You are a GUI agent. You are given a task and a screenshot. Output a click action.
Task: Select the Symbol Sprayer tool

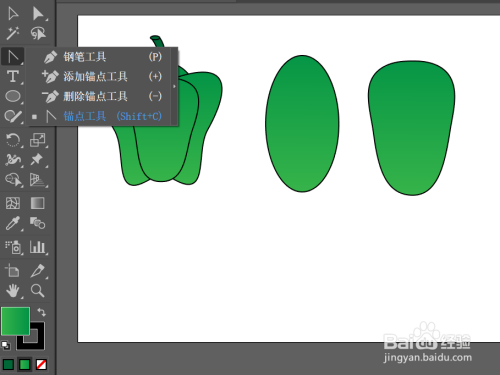[x=13, y=247]
